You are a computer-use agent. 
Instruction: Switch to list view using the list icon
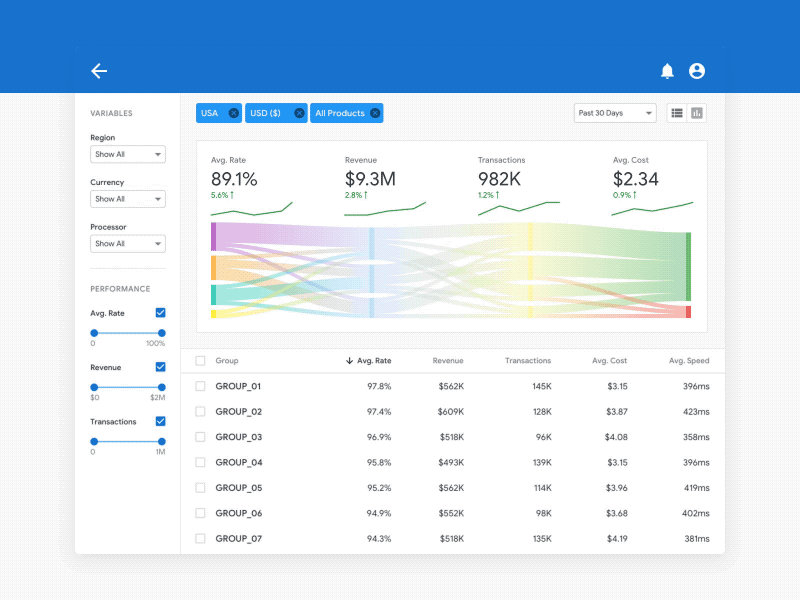coord(677,113)
